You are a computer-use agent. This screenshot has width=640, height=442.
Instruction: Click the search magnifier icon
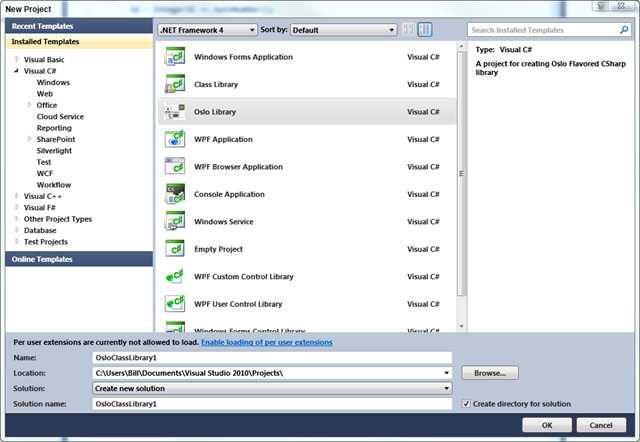[624, 30]
